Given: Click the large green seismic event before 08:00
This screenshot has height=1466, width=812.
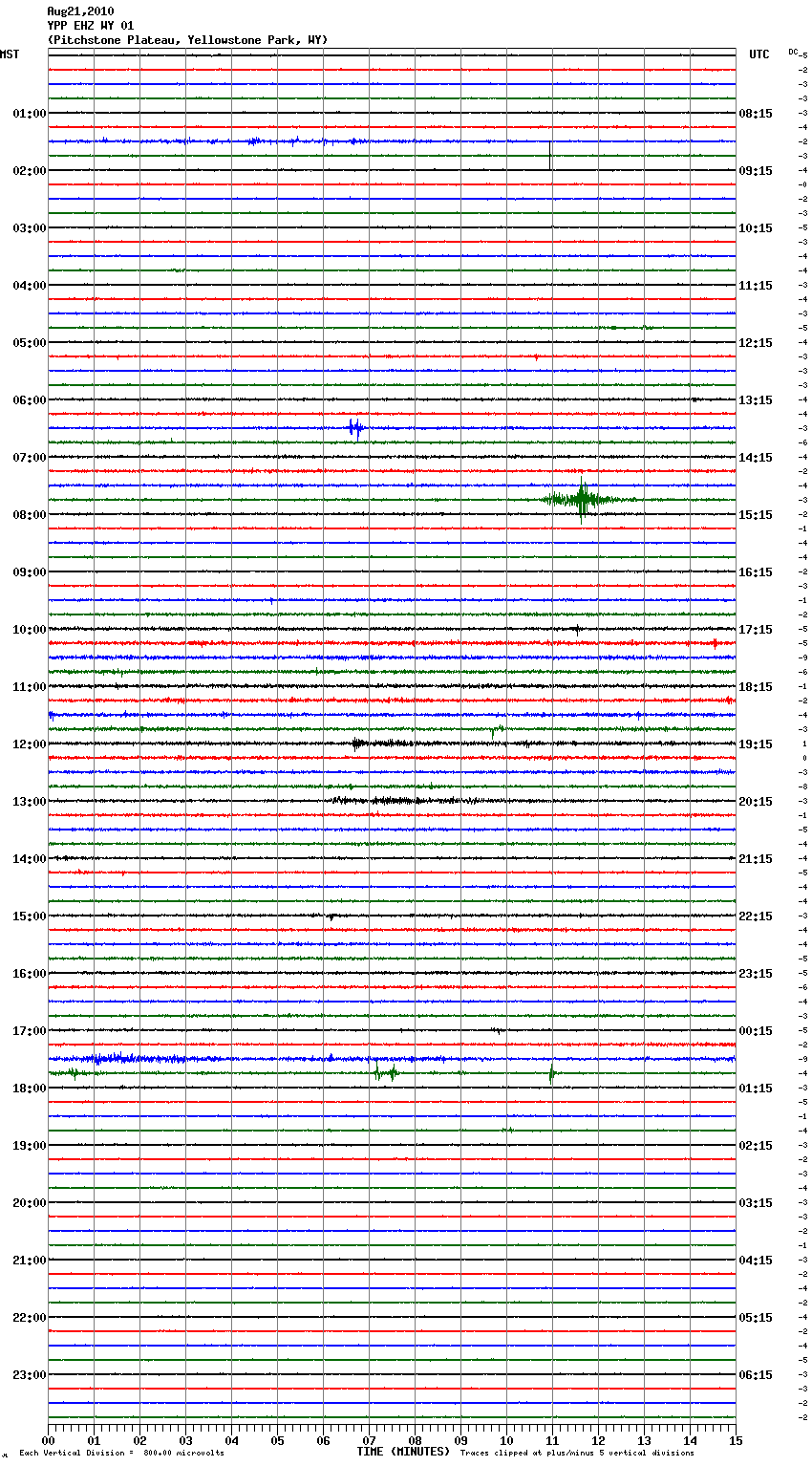Looking at the screenshot, I should pyautogui.click(x=583, y=500).
